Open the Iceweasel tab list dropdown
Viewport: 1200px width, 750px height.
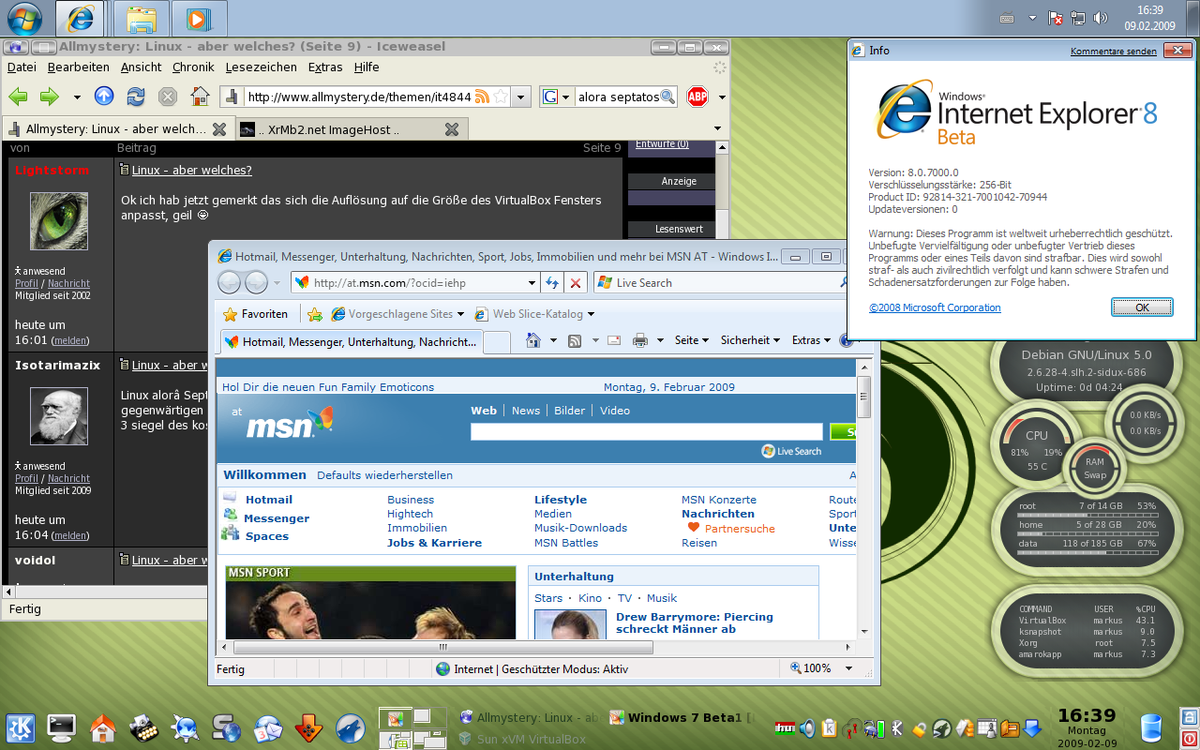717,129
